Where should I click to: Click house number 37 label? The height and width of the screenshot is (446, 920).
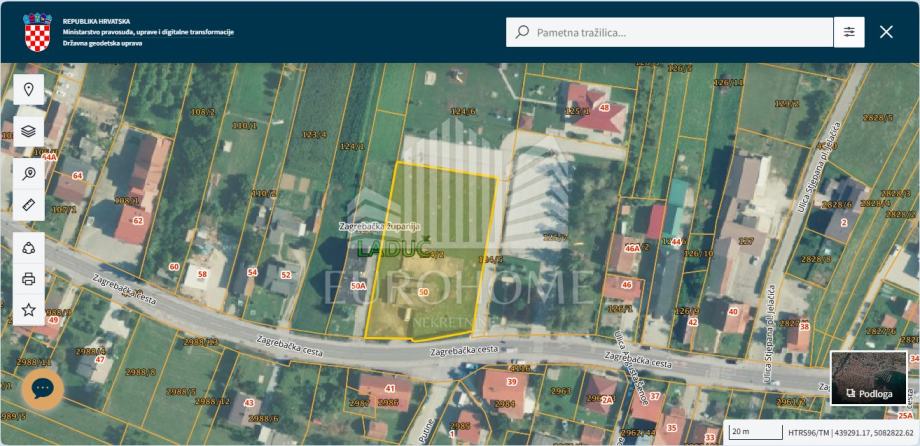(x=655, y=396)
